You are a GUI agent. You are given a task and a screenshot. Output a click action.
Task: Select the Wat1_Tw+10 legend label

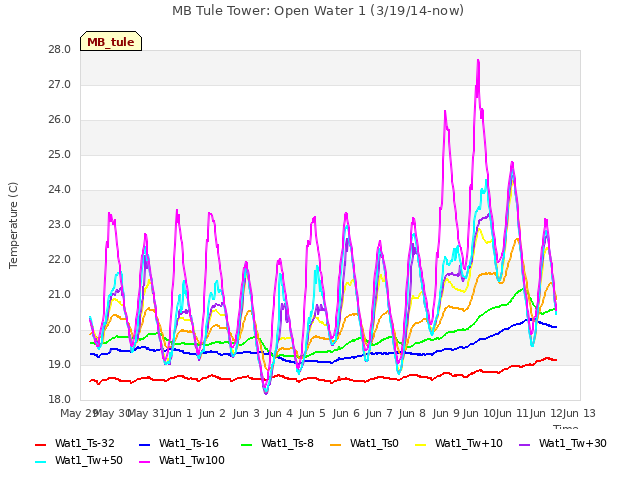469,443
